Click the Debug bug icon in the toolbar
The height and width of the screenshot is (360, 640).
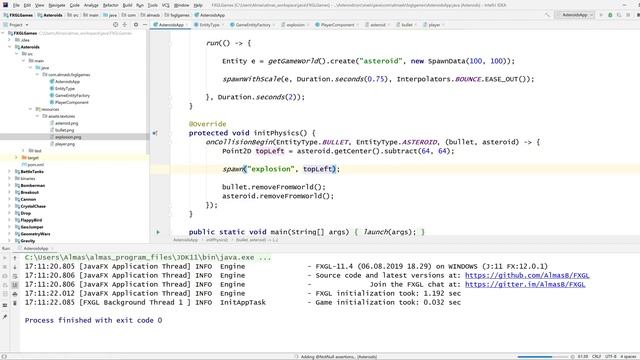[x=610, y=15]
